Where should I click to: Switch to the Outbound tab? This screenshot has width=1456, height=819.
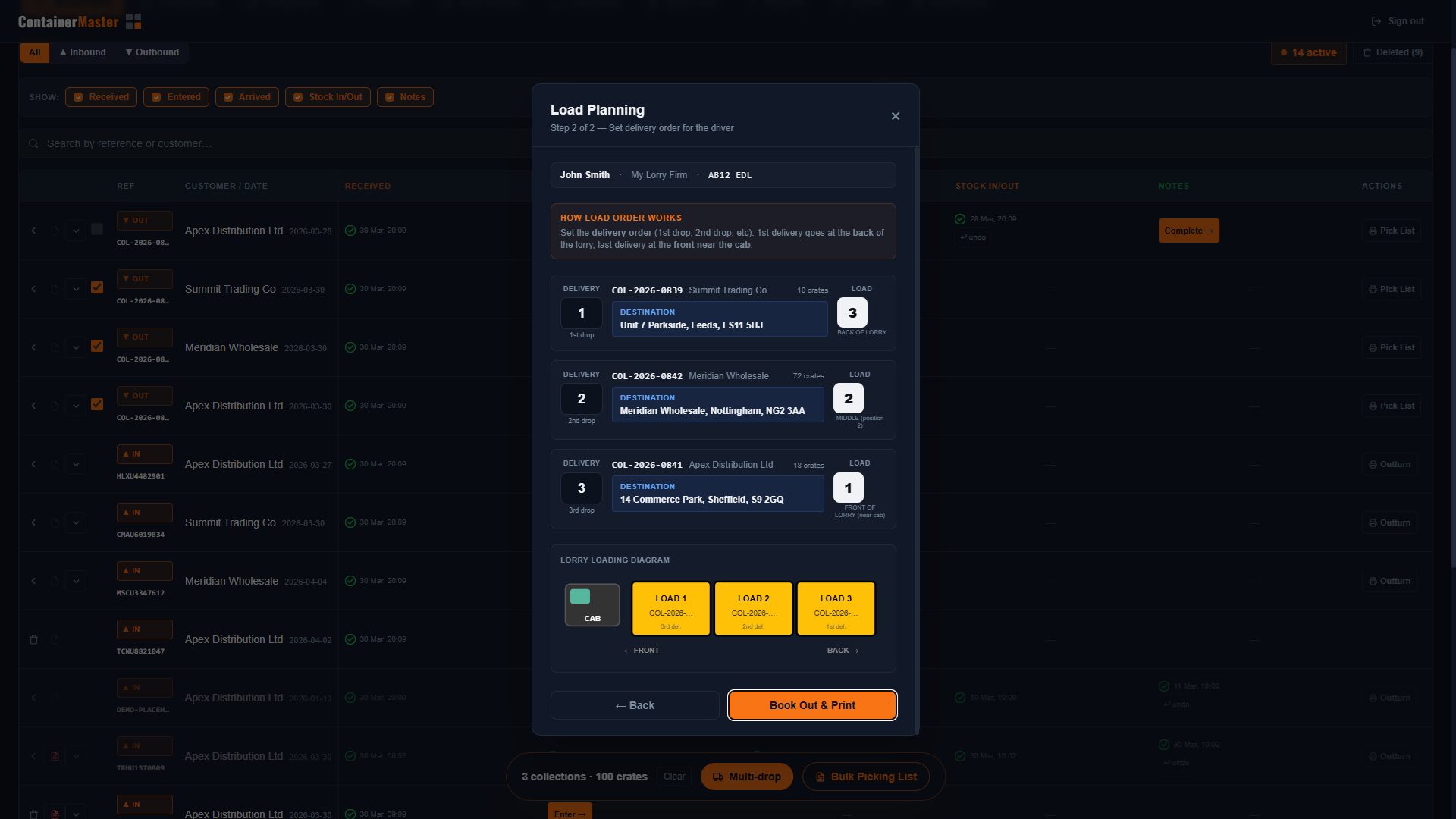[152, 52]
